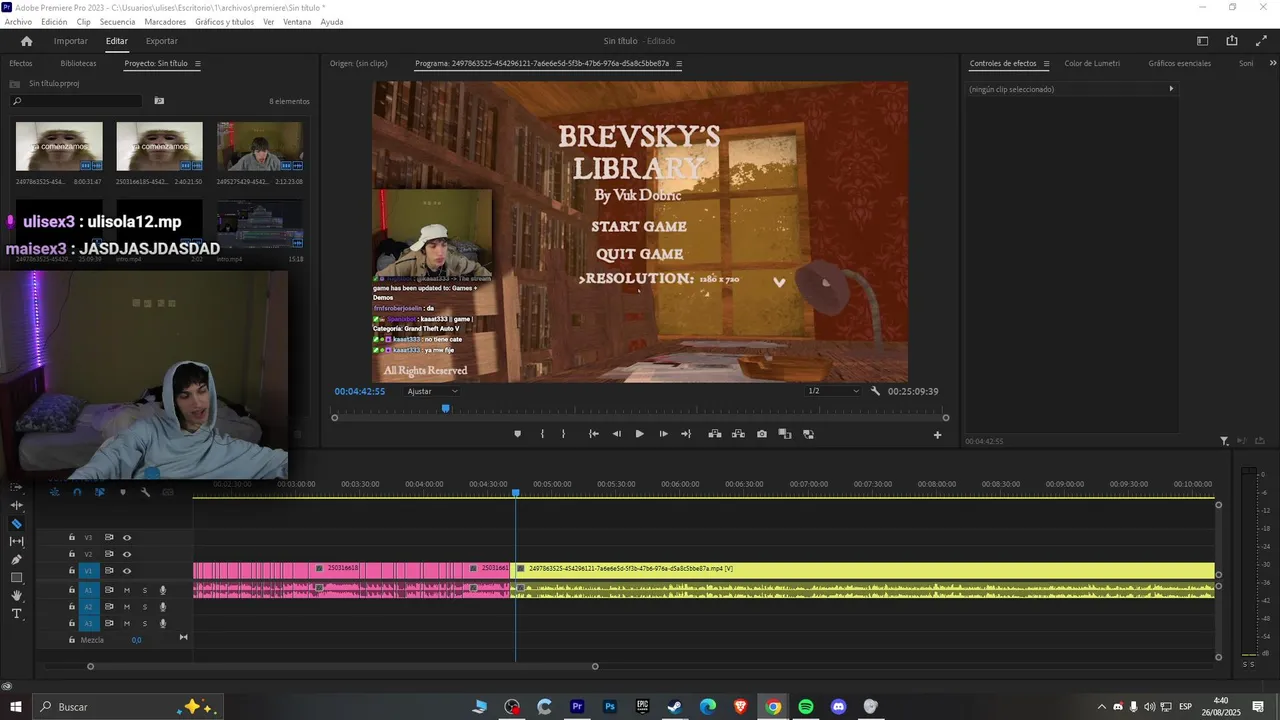
Task: Toggle visibility of track V1
Action: (127, 571)
